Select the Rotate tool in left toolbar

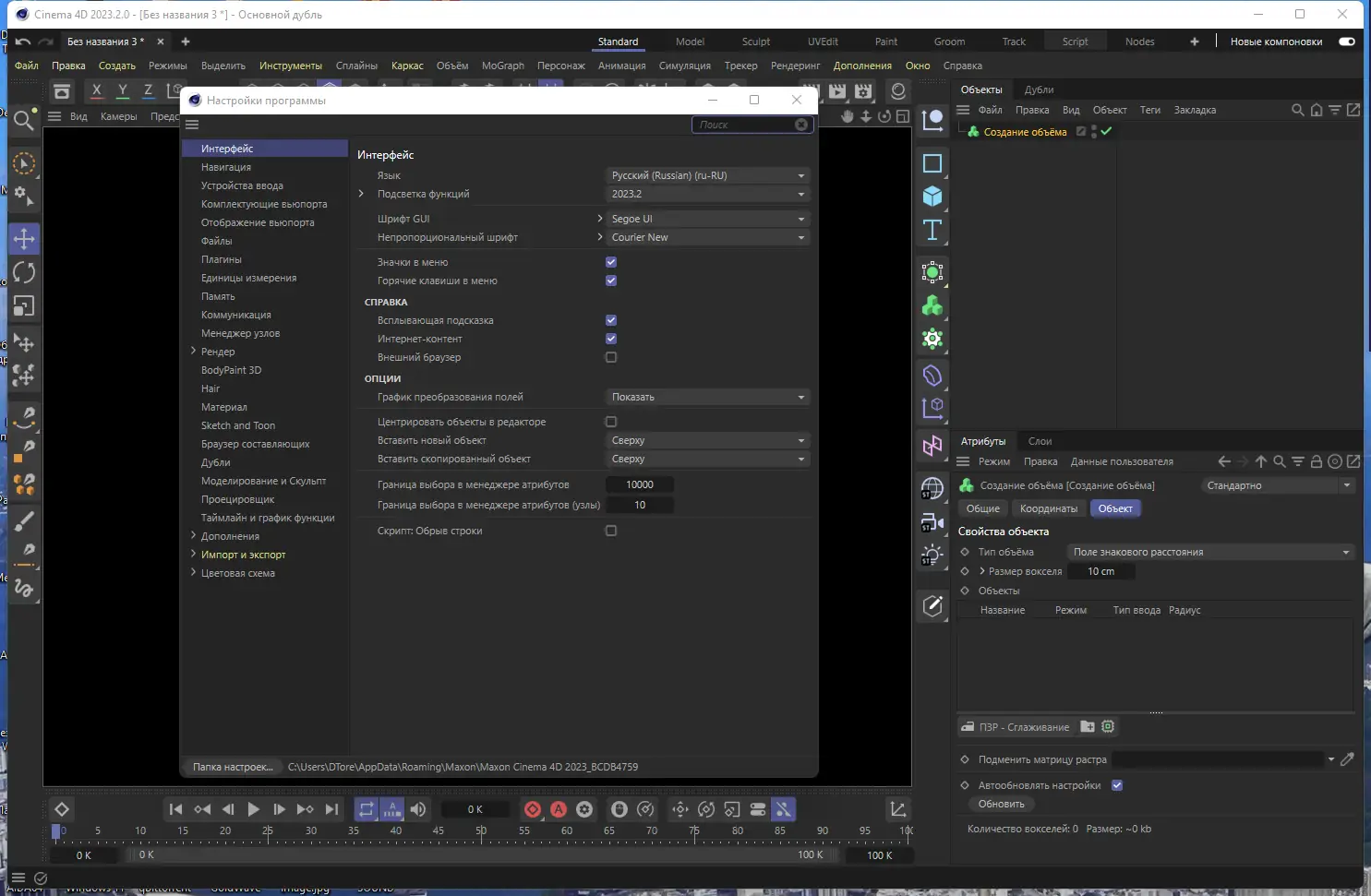tap(24, 272)
